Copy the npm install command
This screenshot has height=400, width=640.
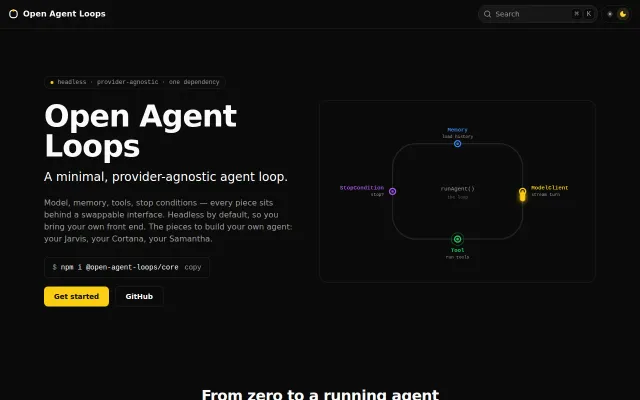193,267
